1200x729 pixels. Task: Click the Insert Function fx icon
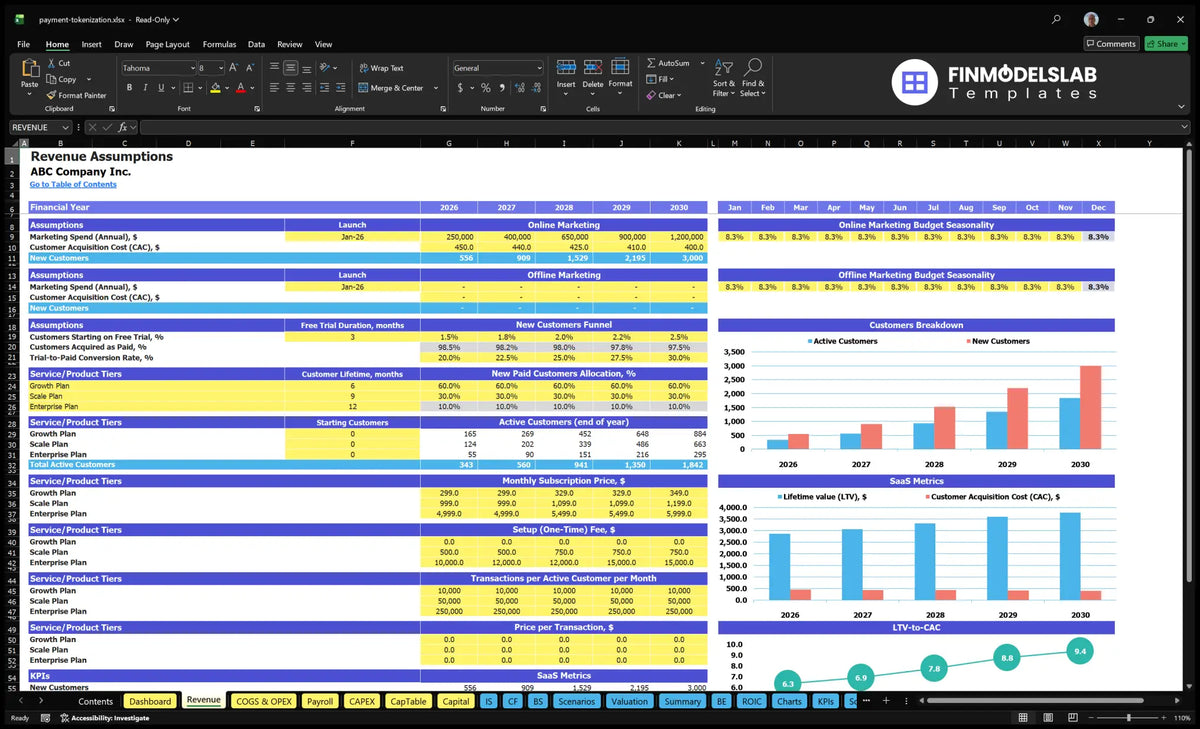[x=123, y=127]
